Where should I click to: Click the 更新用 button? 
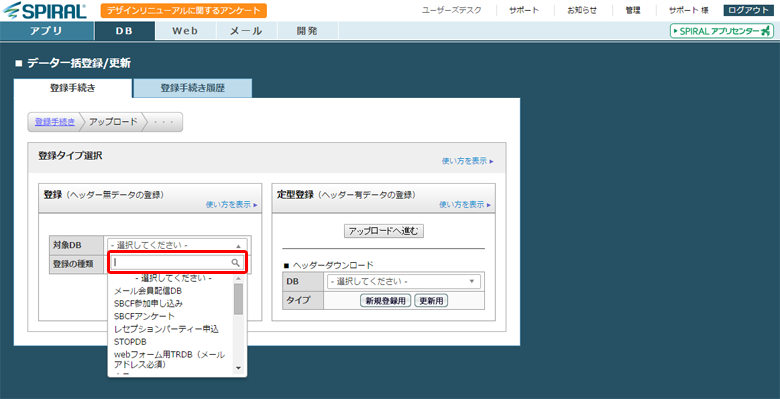pos(431,300)
